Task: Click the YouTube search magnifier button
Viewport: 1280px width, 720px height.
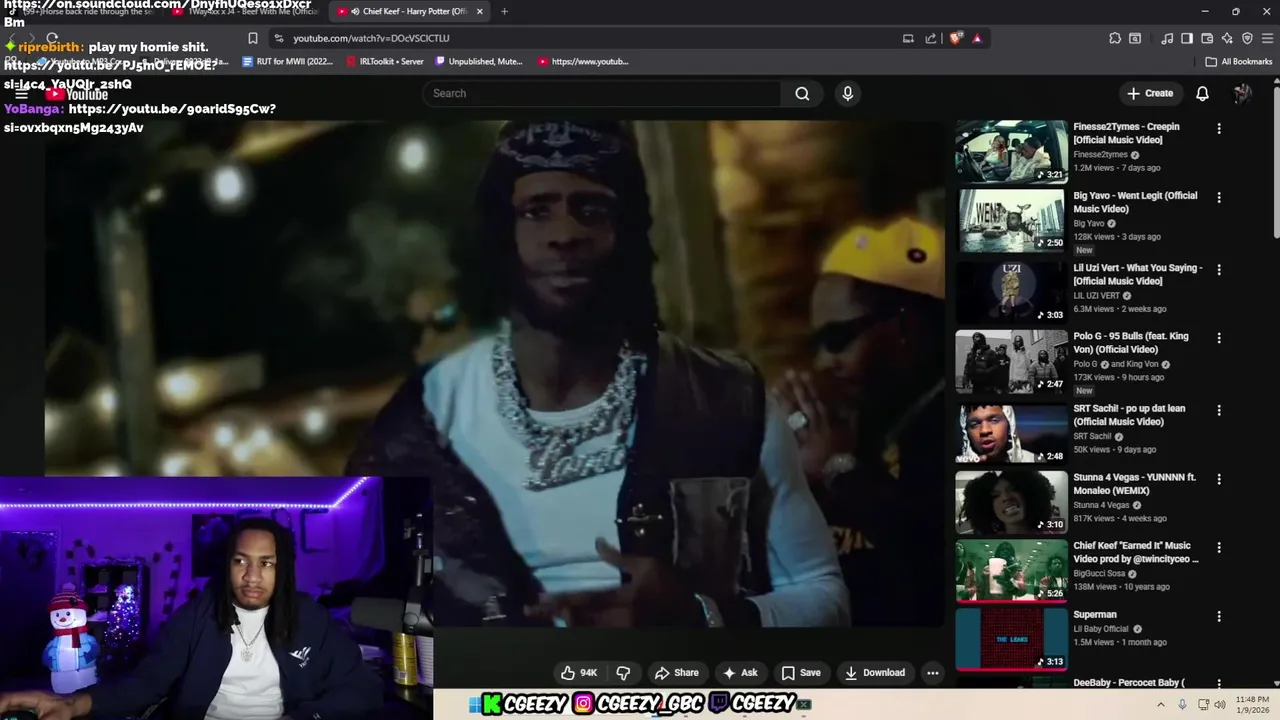Action: (x=802, y=93)
